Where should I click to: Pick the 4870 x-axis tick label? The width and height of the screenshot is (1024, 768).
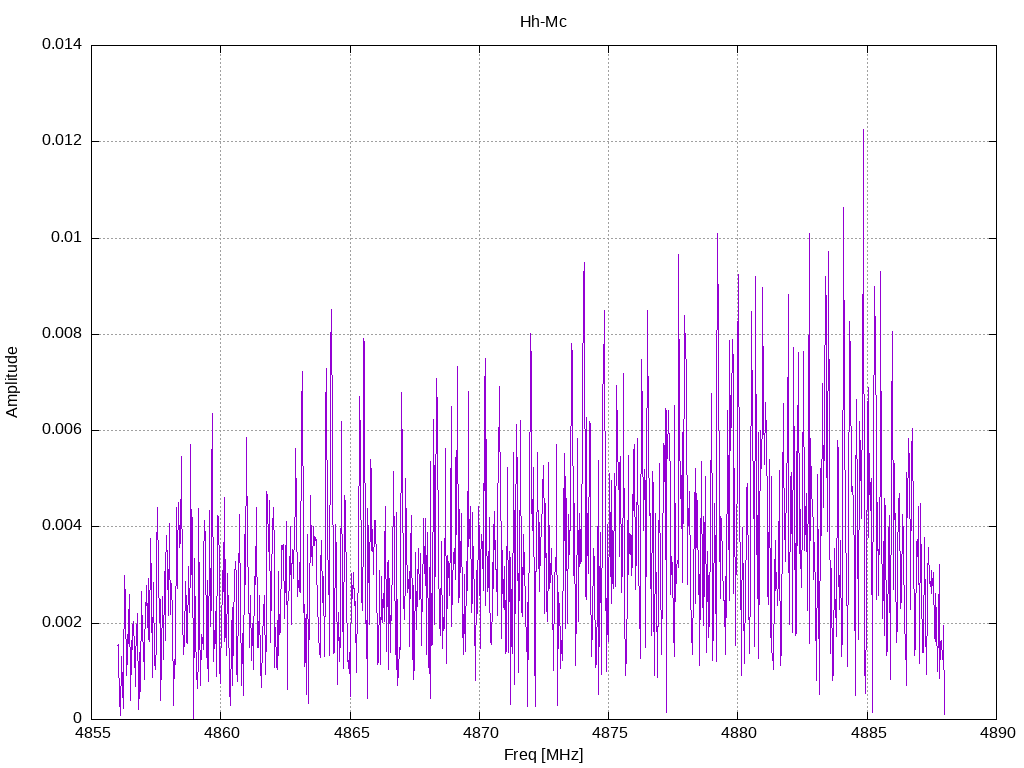pyautogui.click(x=479, y=733)
